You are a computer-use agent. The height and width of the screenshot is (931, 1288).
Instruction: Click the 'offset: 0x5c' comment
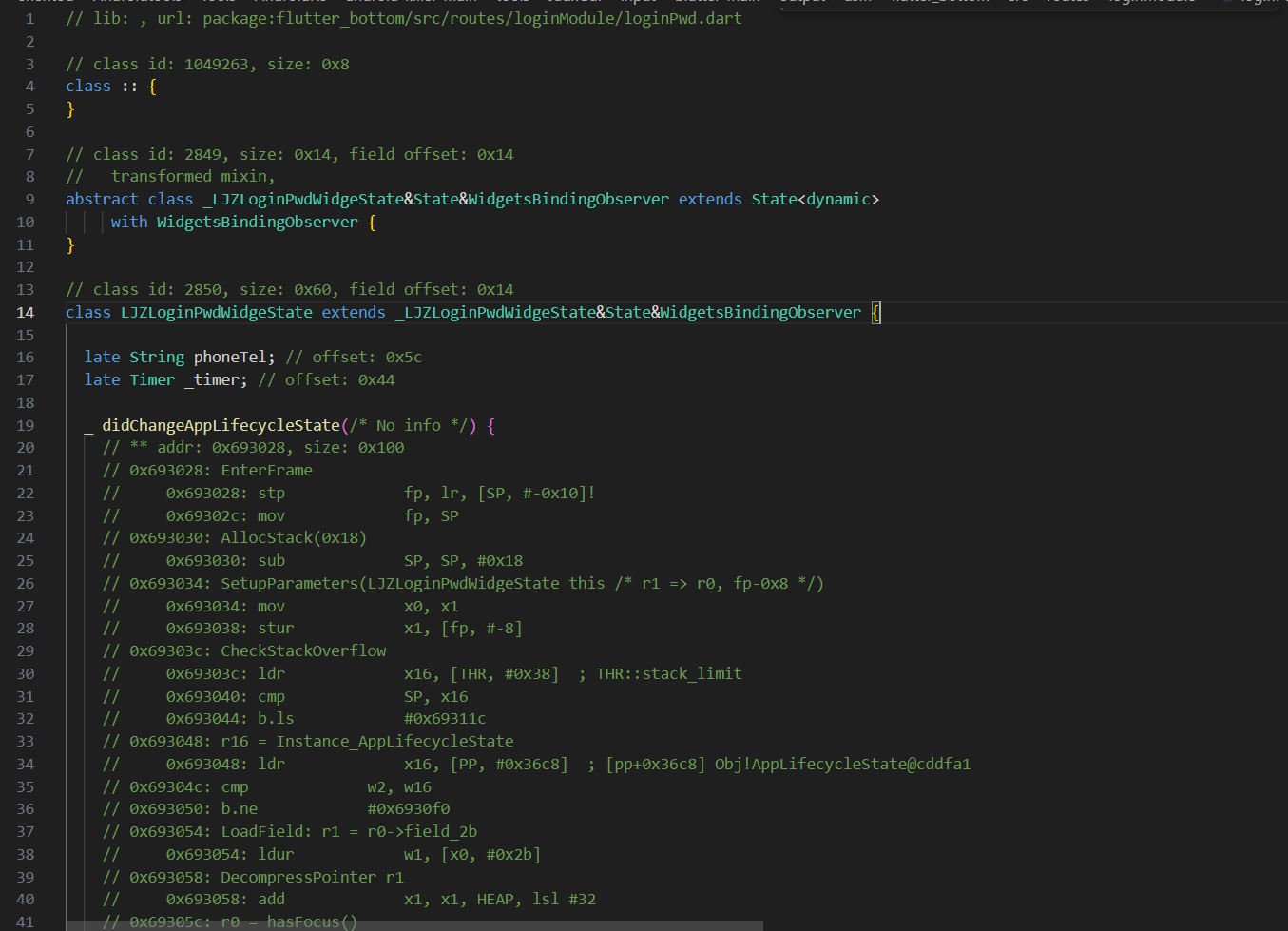click(367, 357)
